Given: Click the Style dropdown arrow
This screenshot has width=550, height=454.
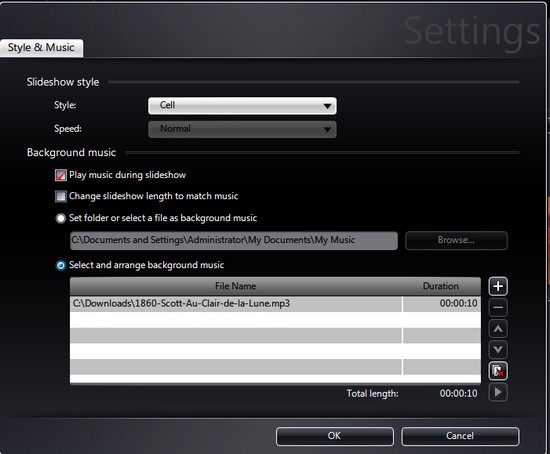Looking at the screenshot, I should [327, 106].
